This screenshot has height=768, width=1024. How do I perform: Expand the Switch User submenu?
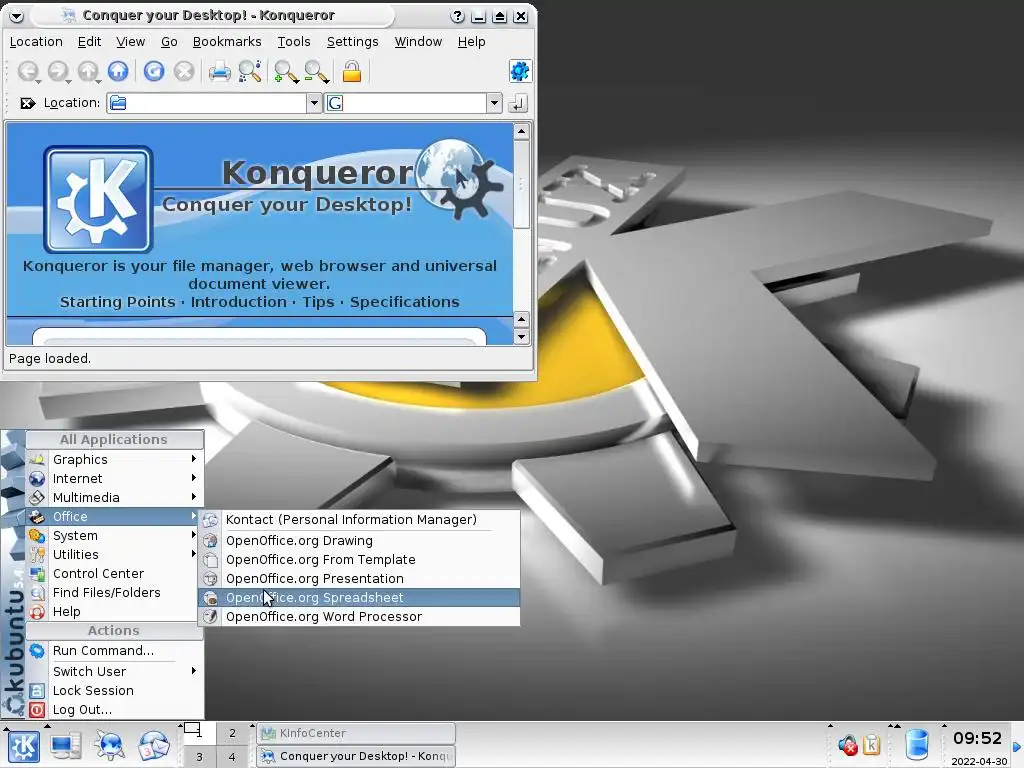[115, 671]
